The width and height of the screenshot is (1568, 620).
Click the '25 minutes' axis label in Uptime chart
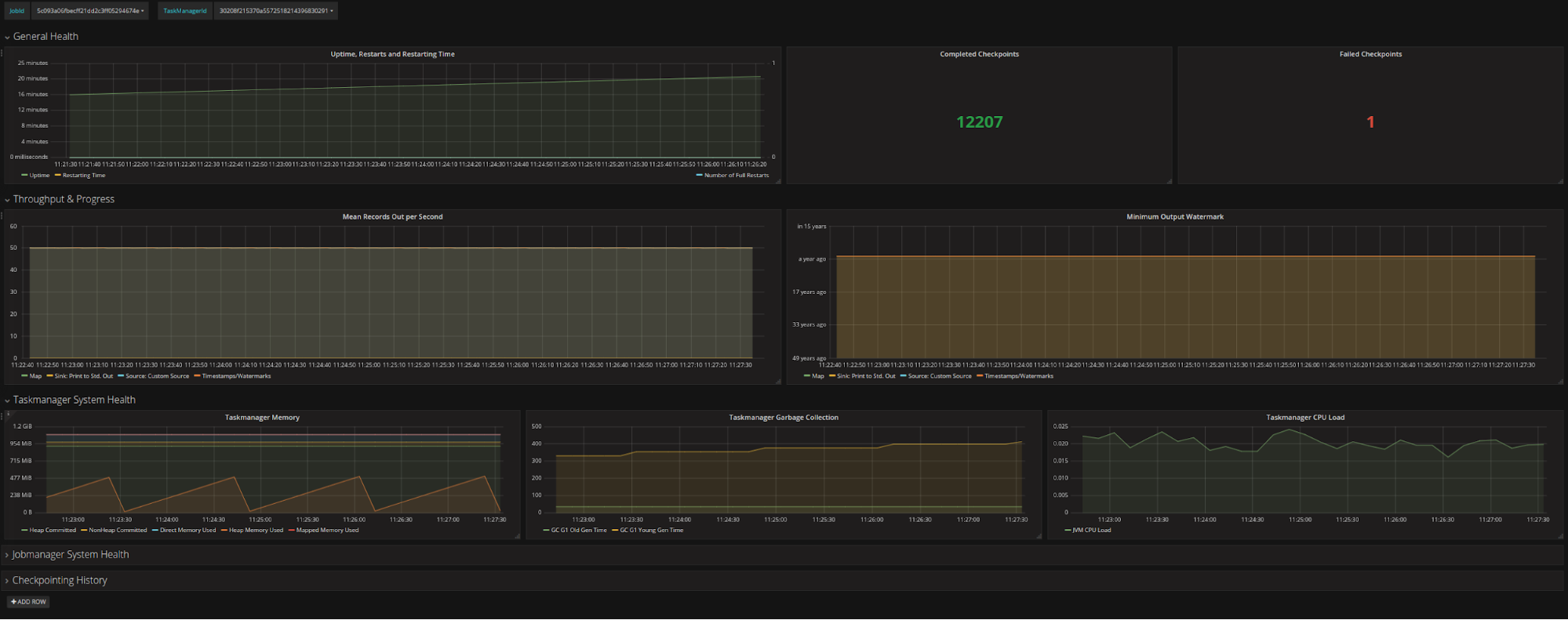(x=33, y=63)
